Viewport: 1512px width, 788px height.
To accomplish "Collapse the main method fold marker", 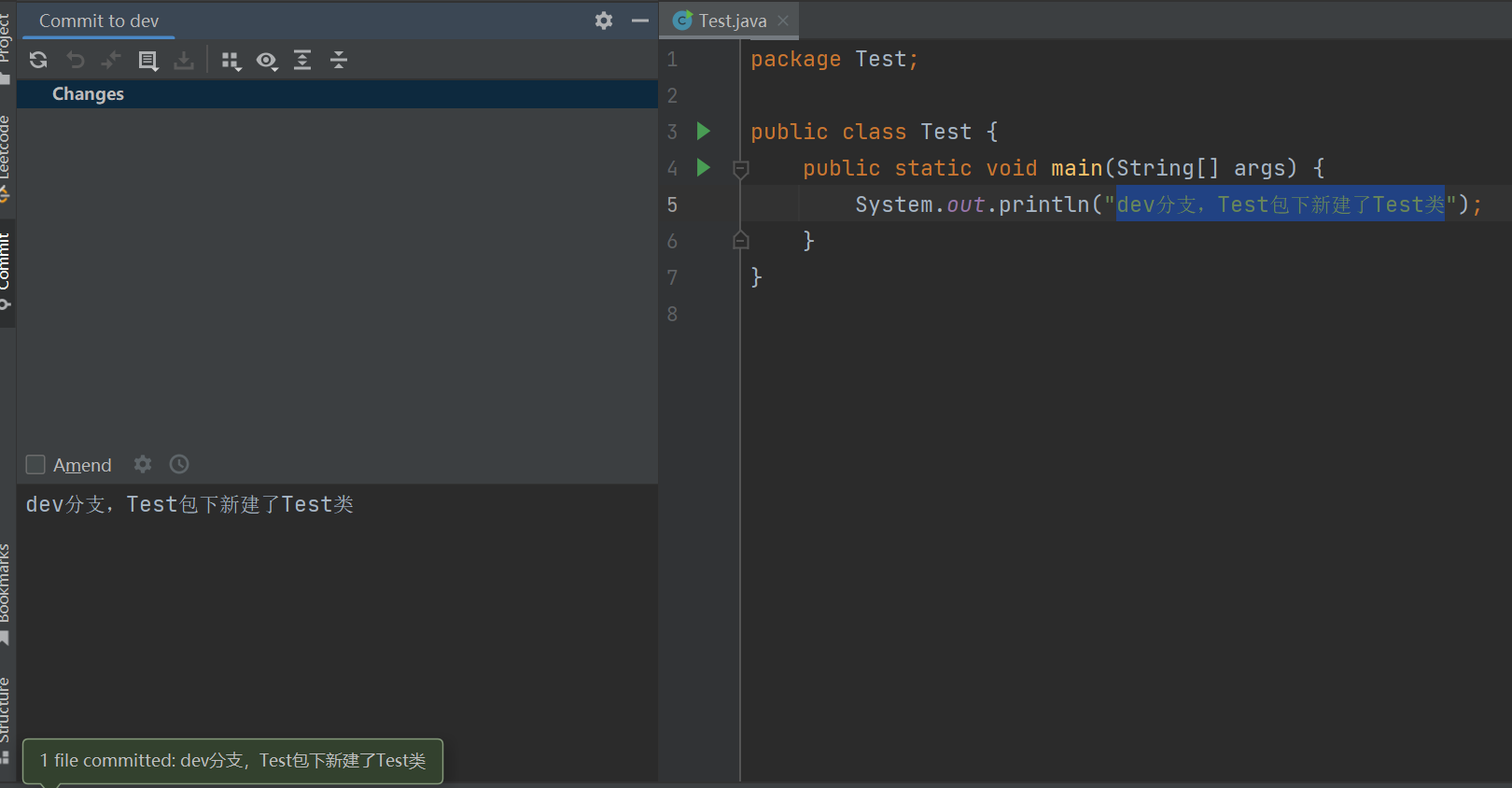I will pyautogui.click(x=741, y=169).
